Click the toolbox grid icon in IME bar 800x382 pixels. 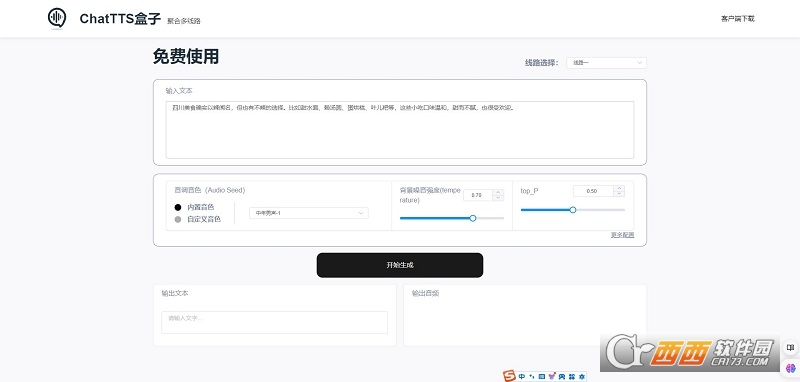point(571,377)
